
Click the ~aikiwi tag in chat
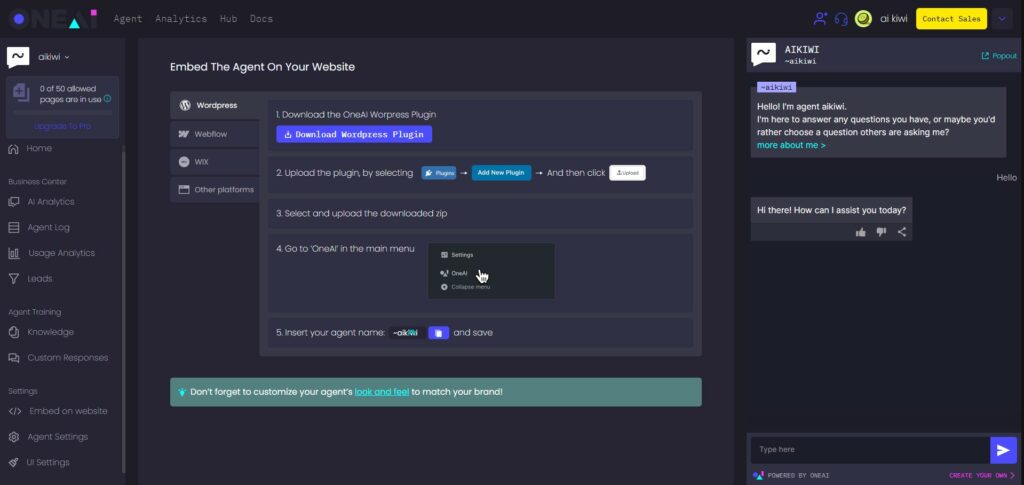776,87
